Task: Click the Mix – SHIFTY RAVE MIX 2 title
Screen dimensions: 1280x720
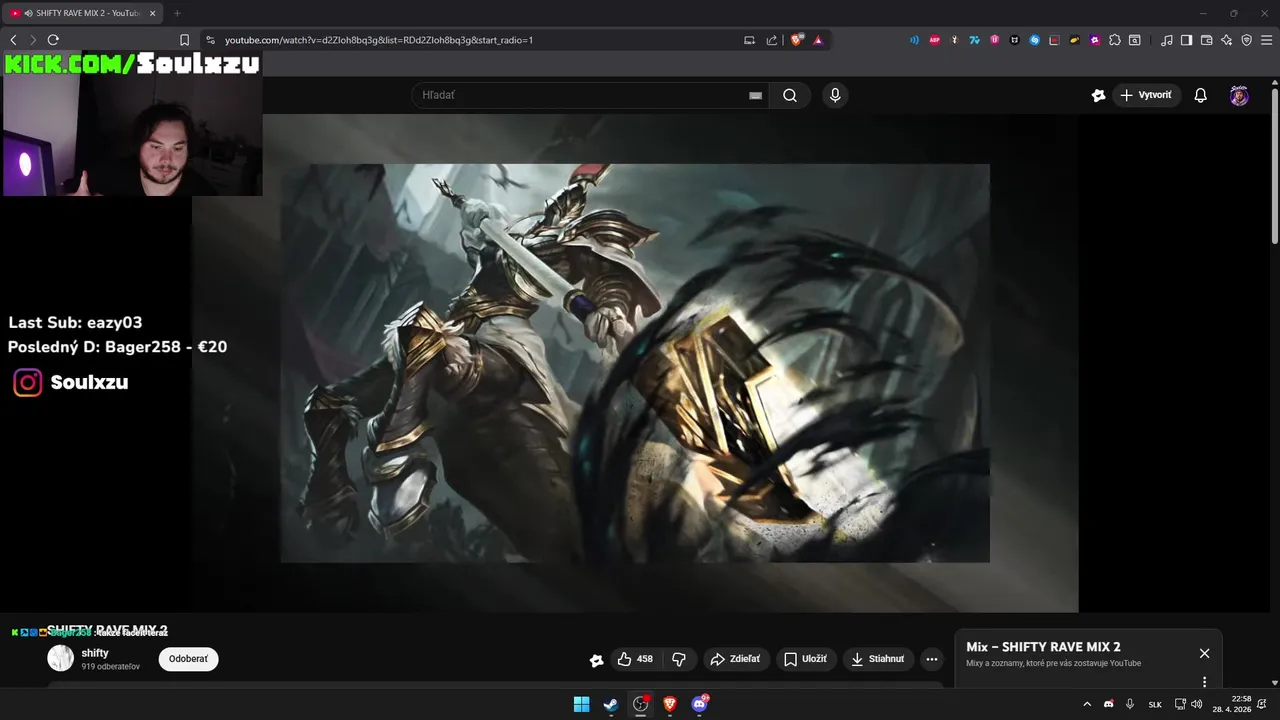Action: [x=1043, y=647]
